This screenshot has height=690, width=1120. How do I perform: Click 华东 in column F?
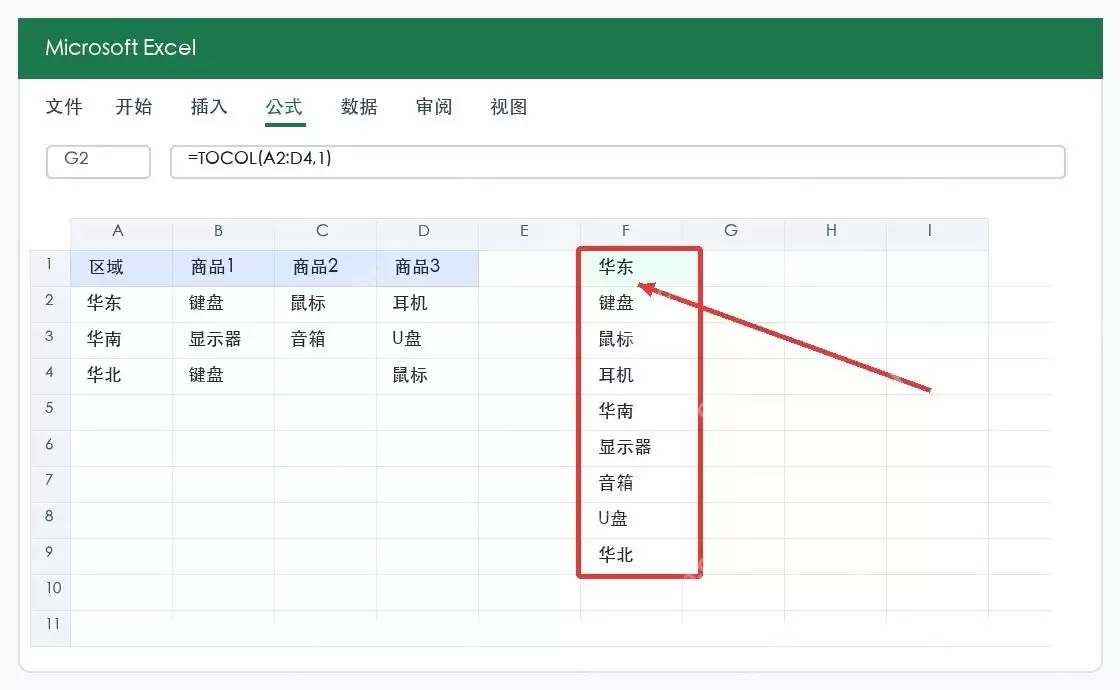(631, 268)
